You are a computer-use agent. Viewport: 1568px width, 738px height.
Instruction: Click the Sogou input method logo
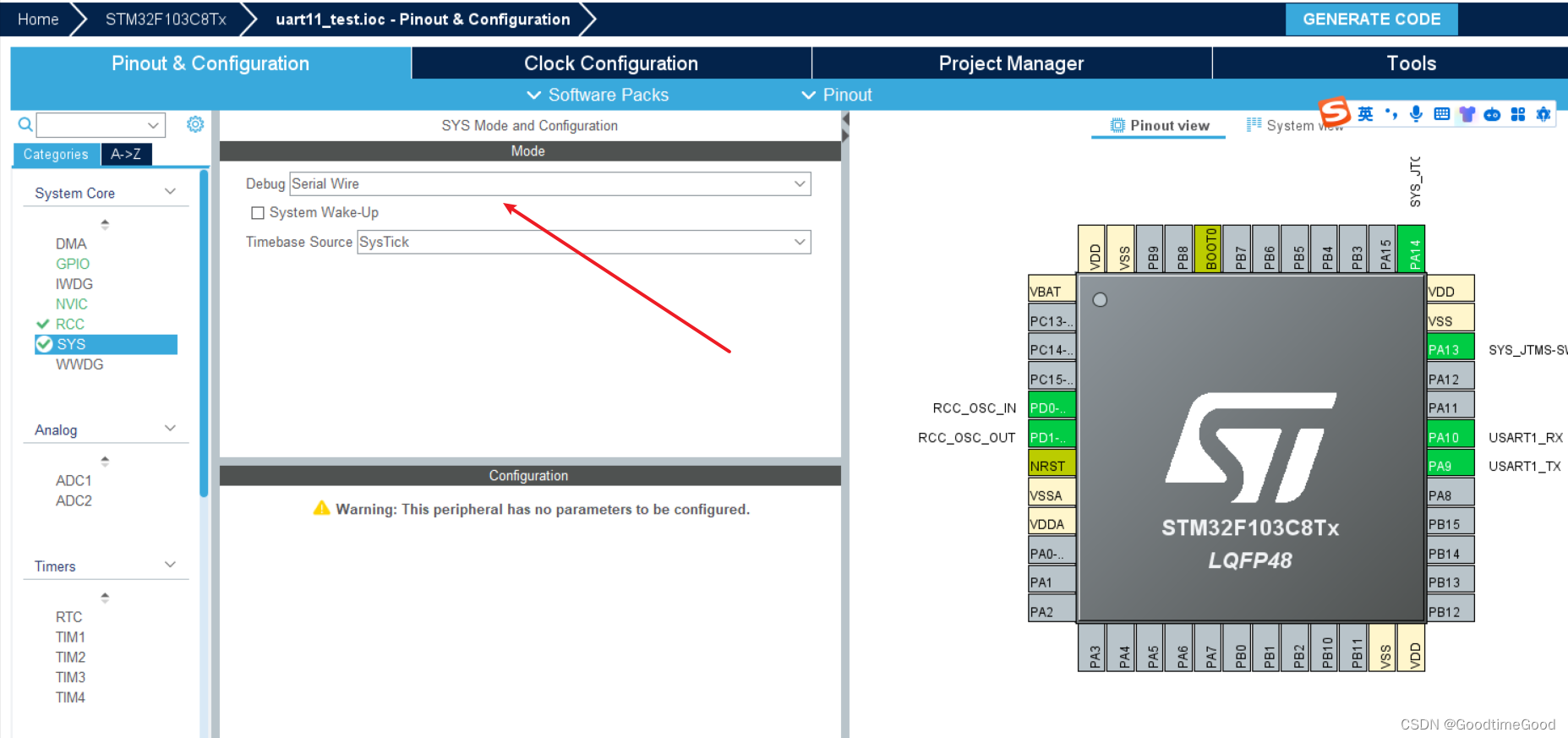1335,112
